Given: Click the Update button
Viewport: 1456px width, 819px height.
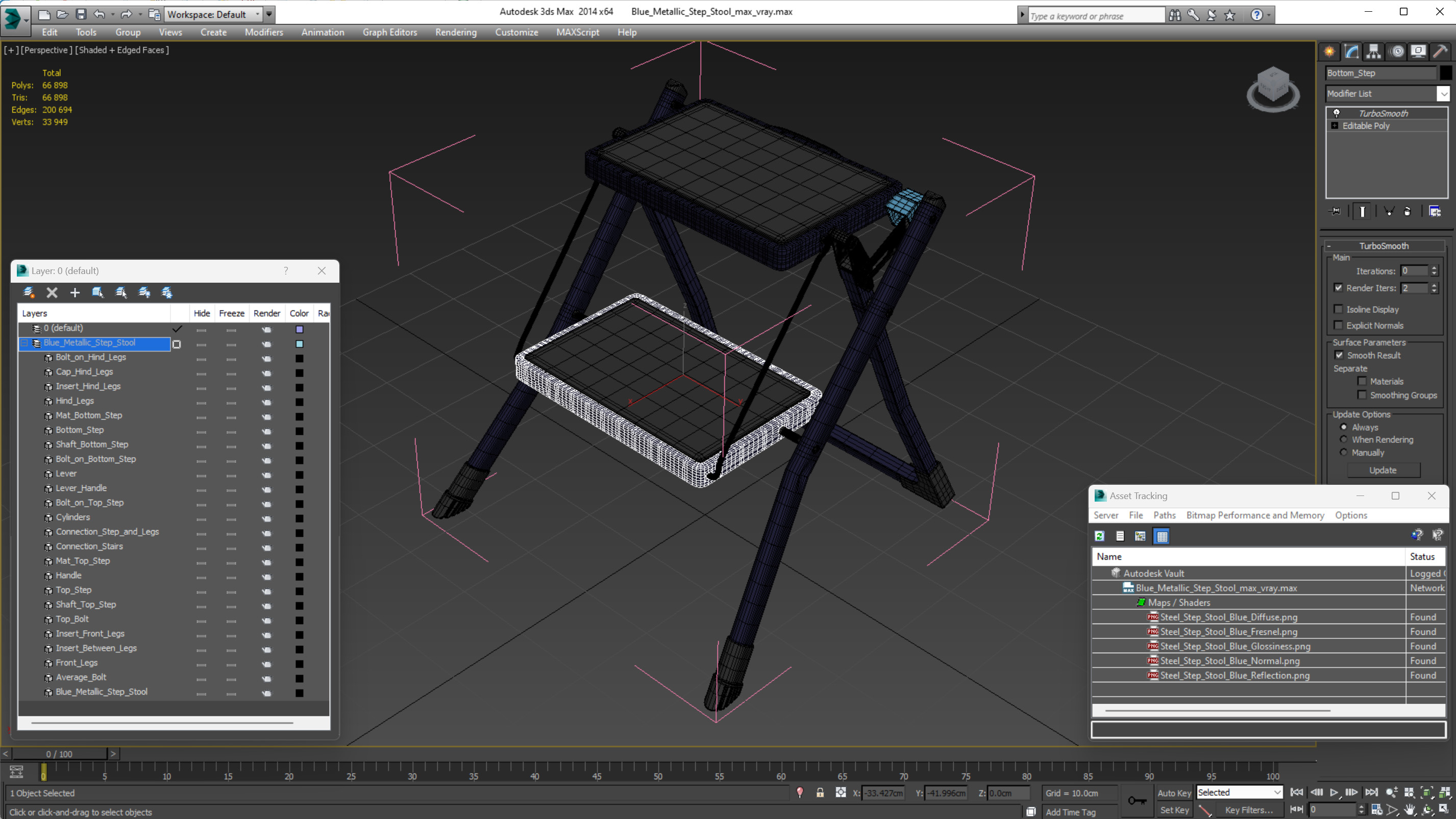Looking at the screenshot, I should click(1383, 469).
